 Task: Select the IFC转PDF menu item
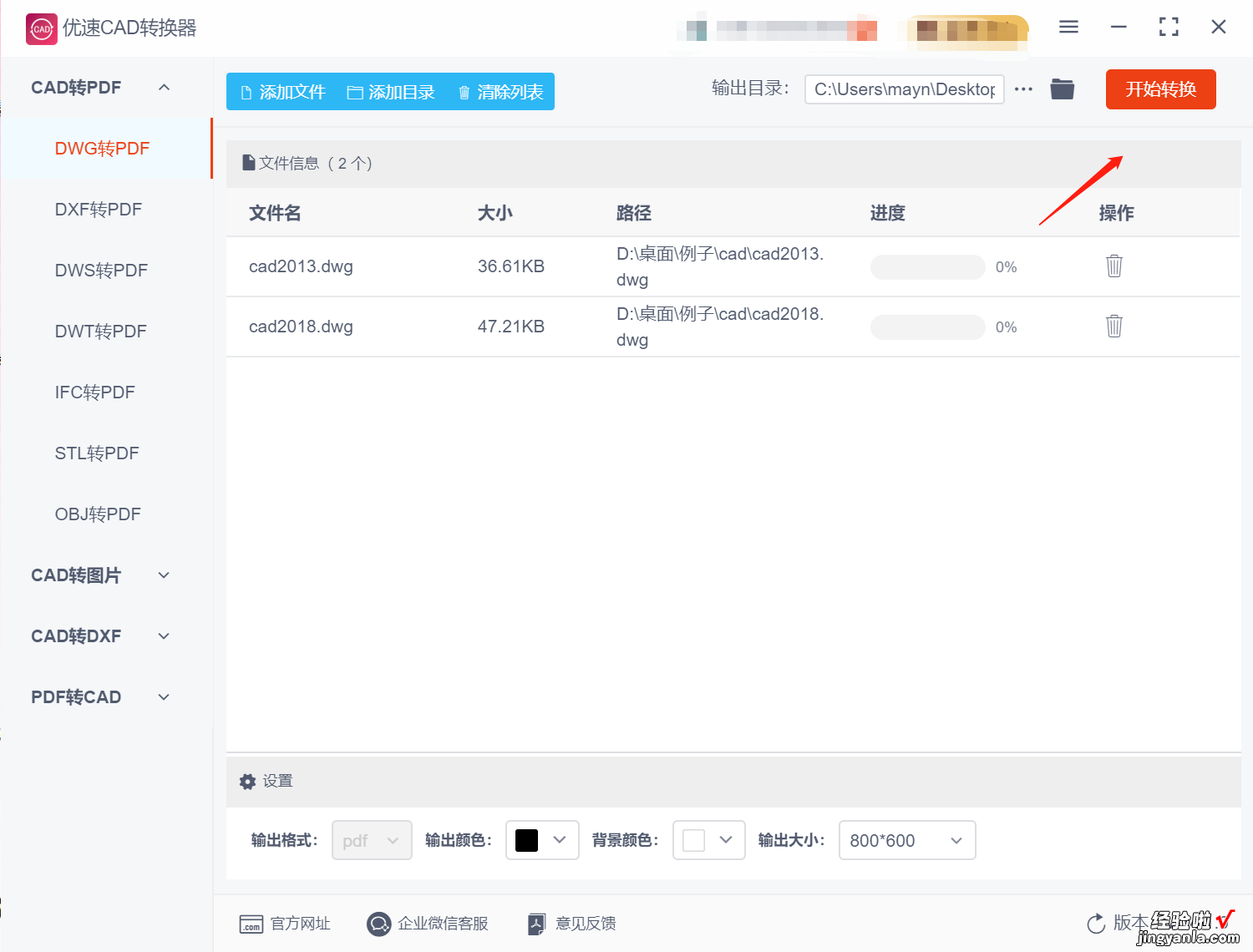pos(94,392)
